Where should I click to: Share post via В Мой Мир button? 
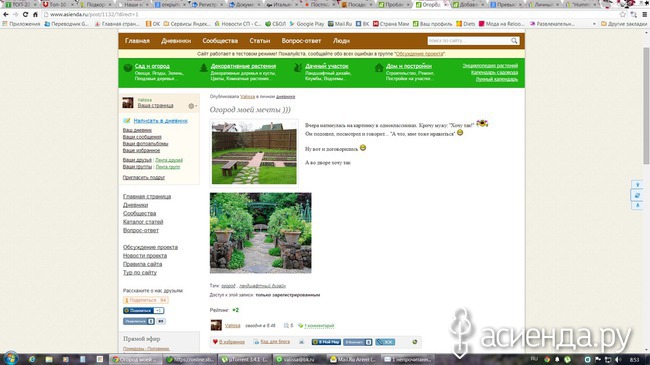326,342
